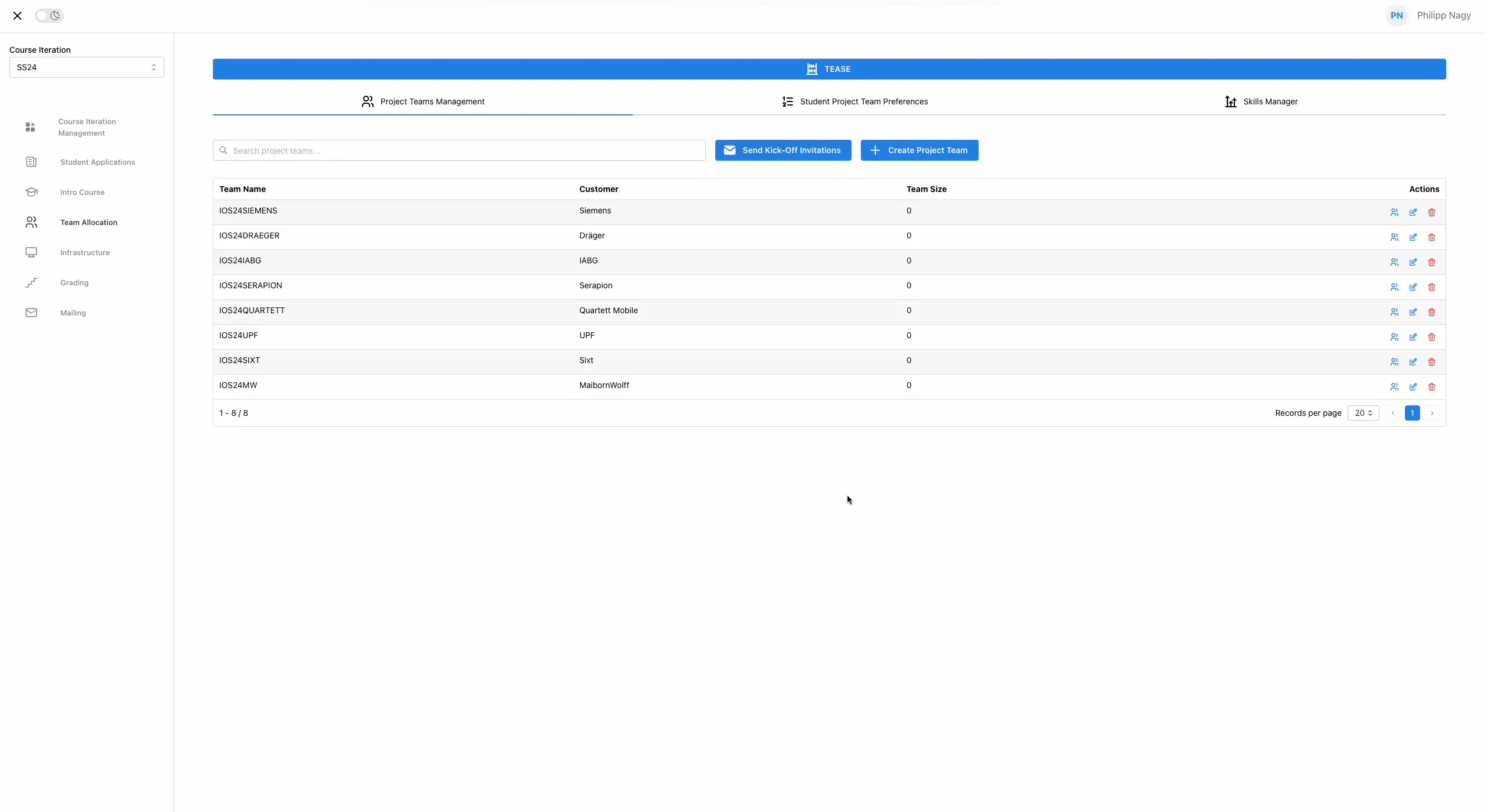Open the TEASE banner button

(x=829, y=69)
